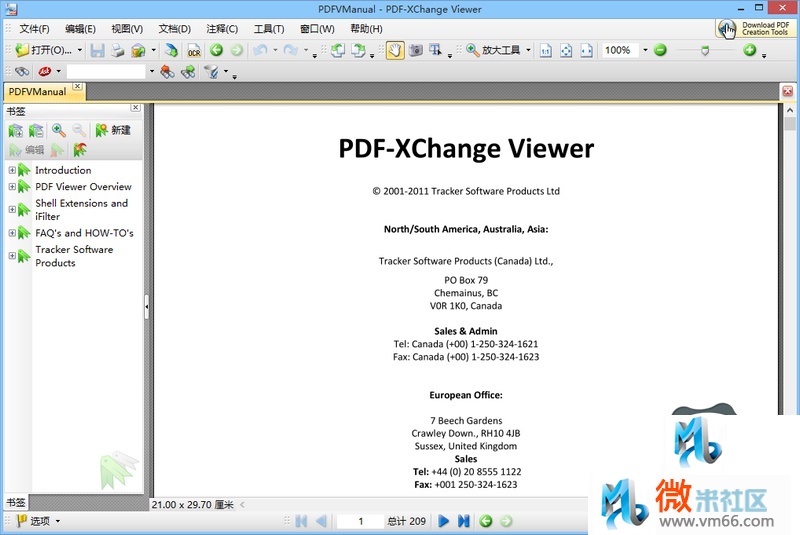800x535 pixels.
Task: Click the Undo arrow icon
Action: click(261, 50)
